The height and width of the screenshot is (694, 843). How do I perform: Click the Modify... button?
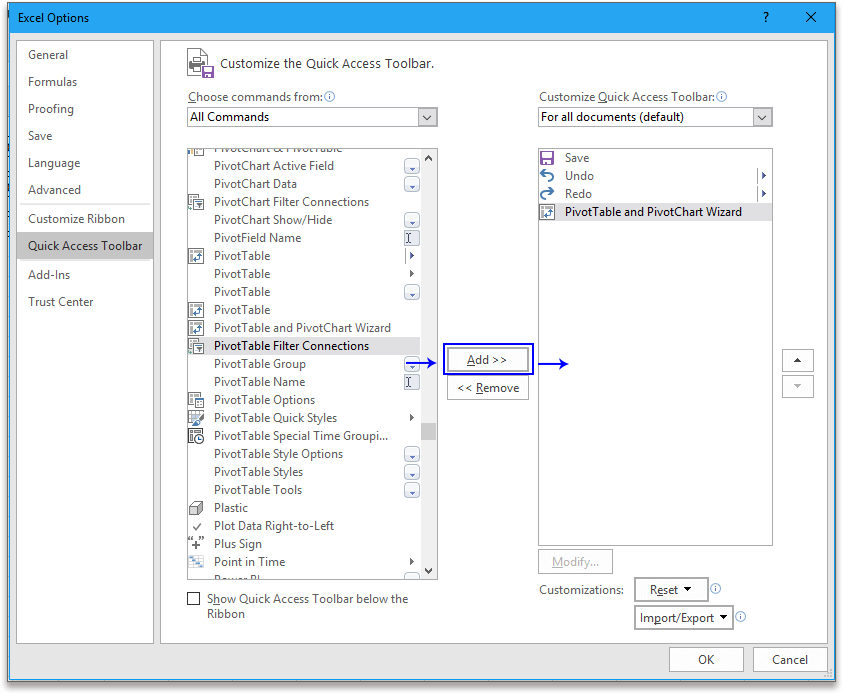click(x=575, y=562)
